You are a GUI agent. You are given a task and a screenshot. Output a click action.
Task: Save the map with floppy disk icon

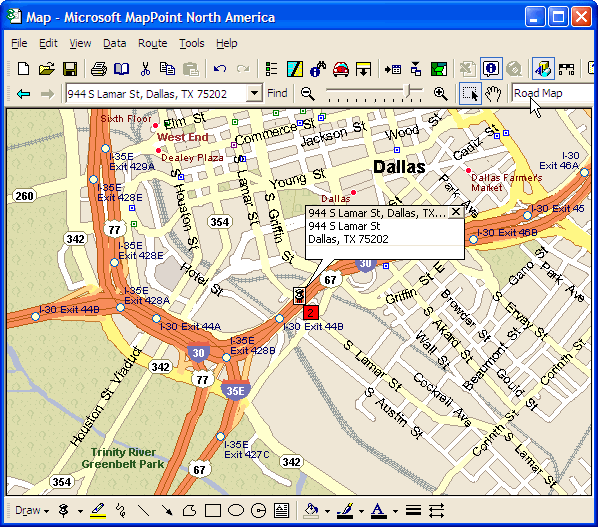coord(70,69)
